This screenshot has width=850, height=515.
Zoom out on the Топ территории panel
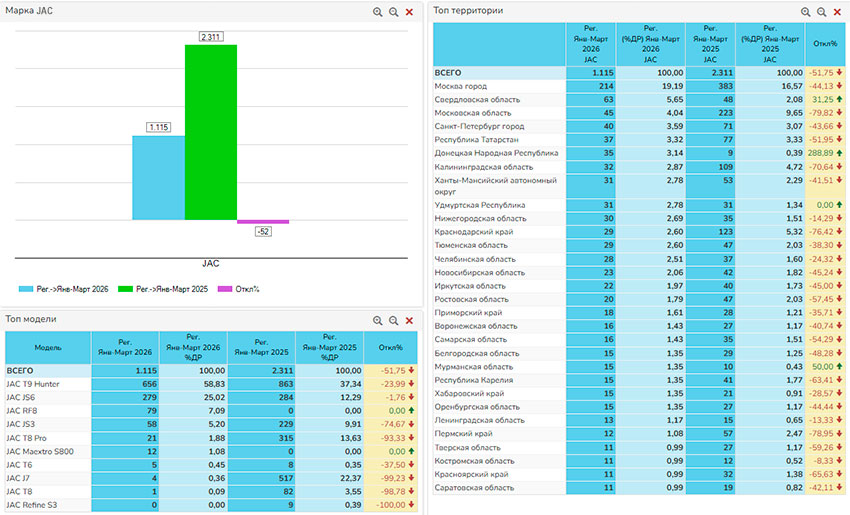822,12
